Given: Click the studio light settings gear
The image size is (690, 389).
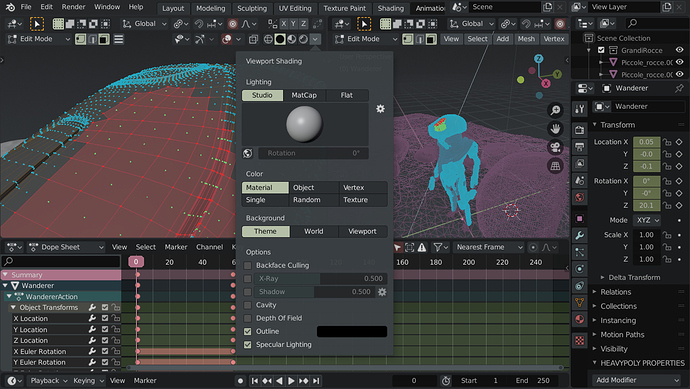Looking at the screenshot, I should click(x=381, y=109).
